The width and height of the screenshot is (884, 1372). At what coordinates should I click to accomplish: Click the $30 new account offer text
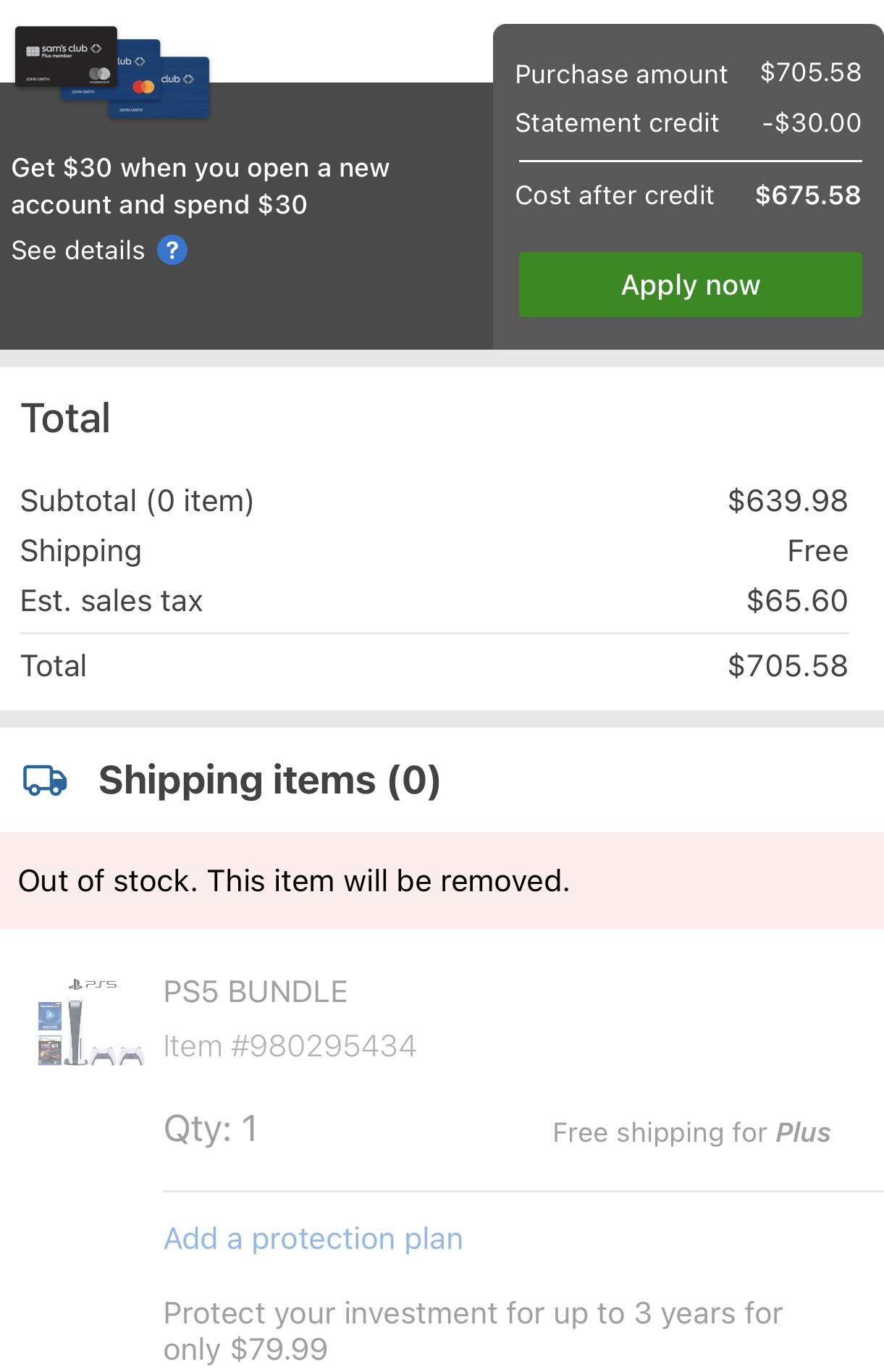point(201,186)
